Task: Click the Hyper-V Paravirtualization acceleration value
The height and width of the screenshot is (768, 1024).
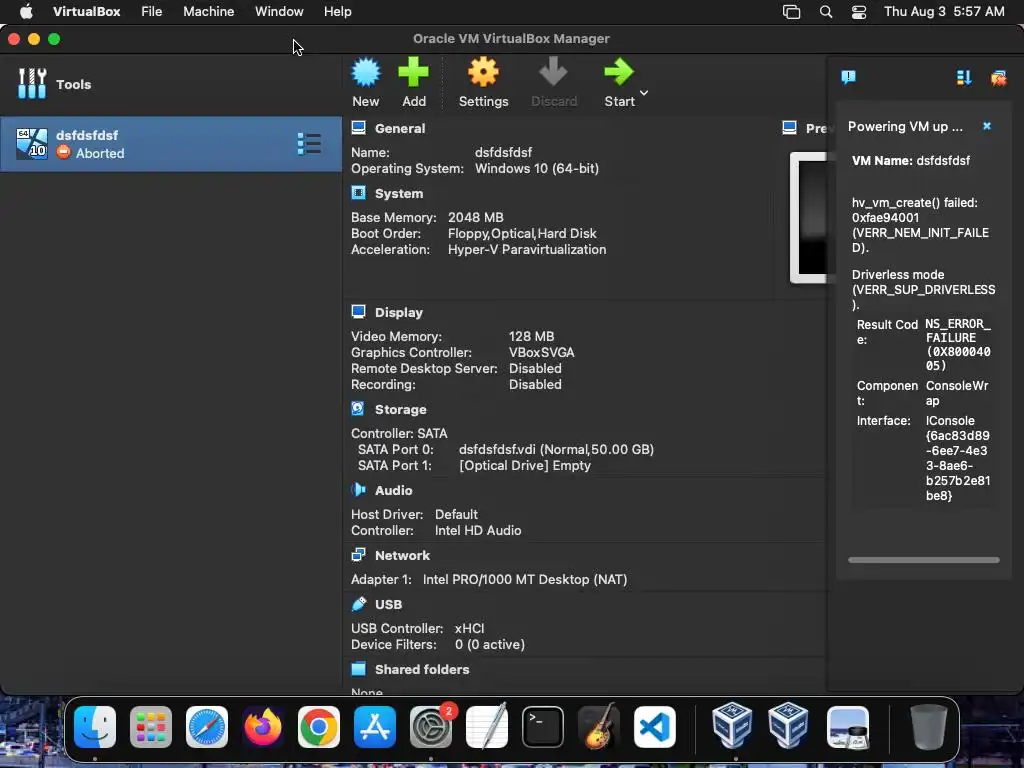Action: [527, 249]
